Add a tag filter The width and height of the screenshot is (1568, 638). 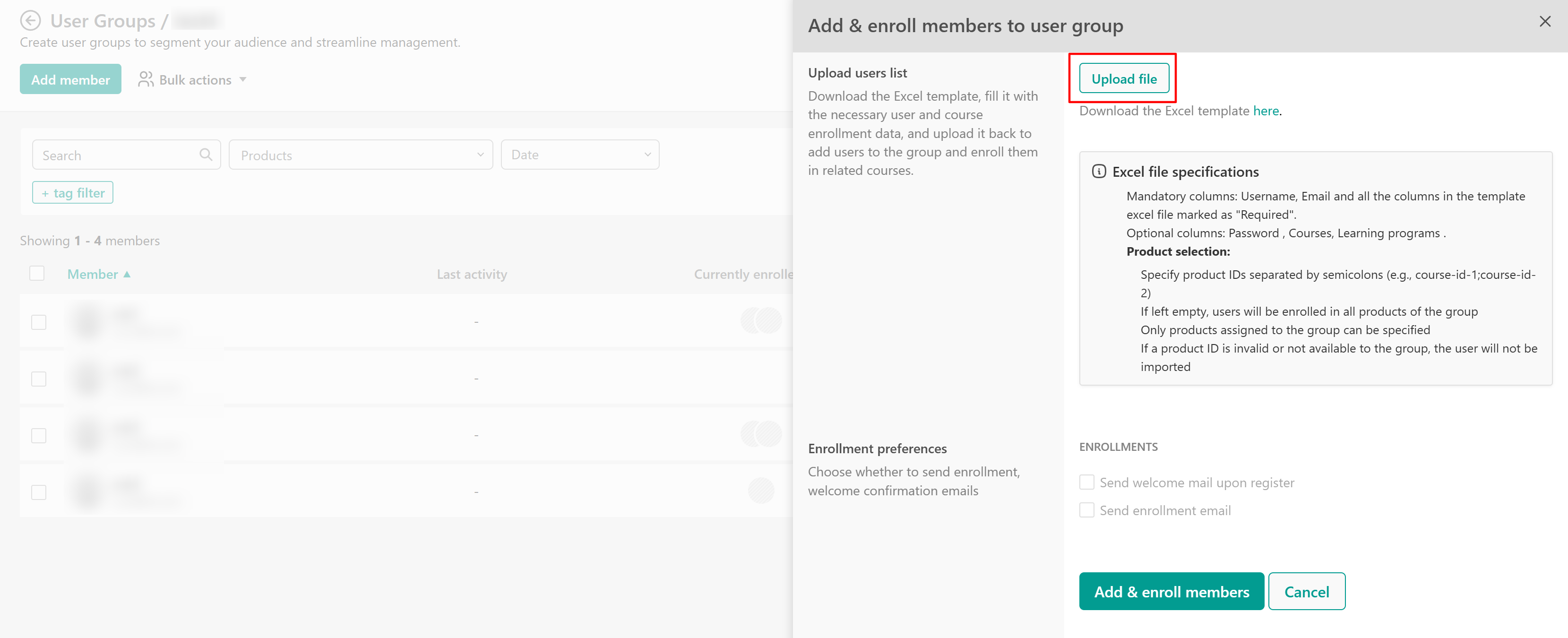pos(72,193)
